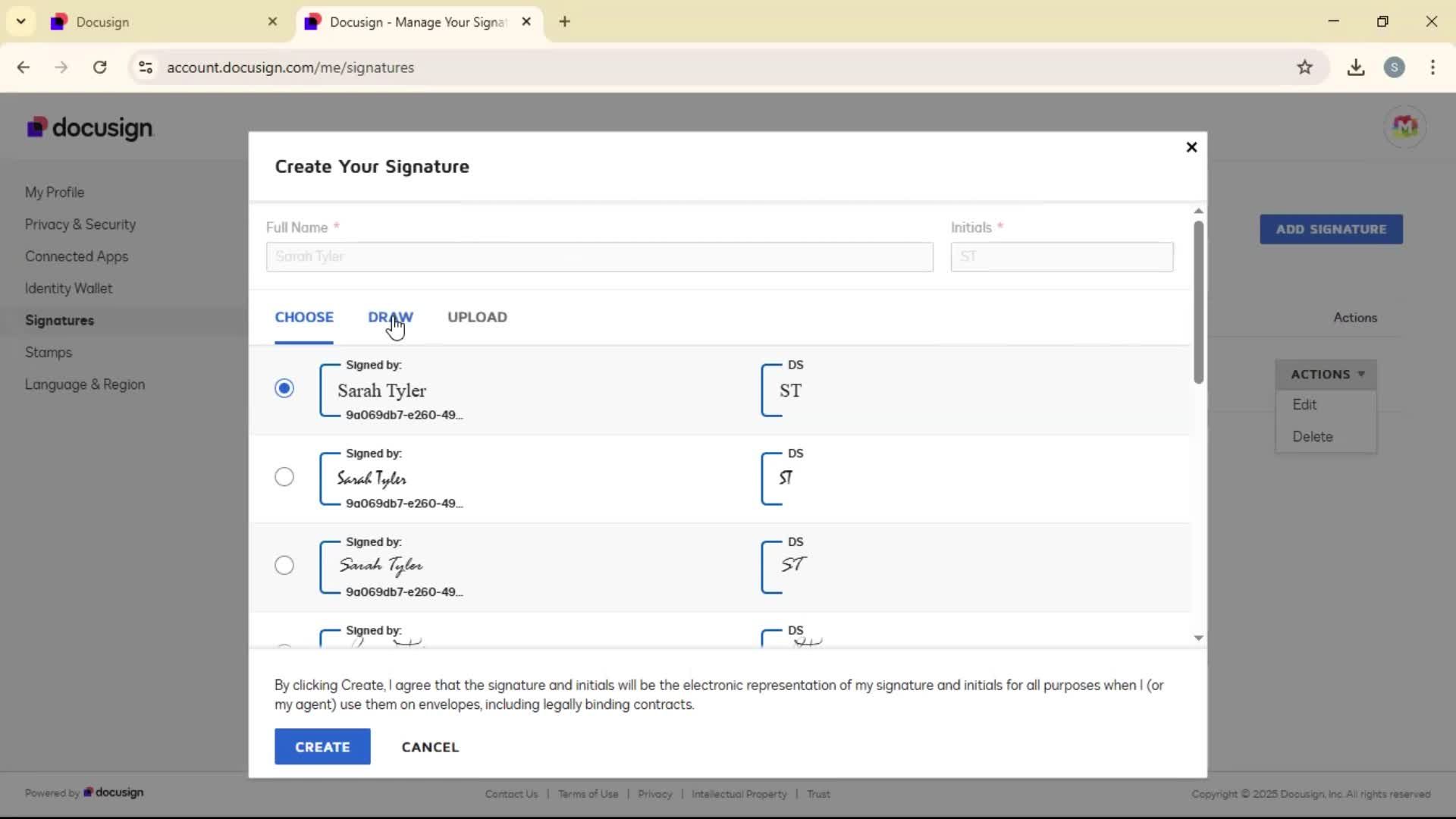
Task: Click the ADD SIGNATURE button
Action: [1331, 229]
